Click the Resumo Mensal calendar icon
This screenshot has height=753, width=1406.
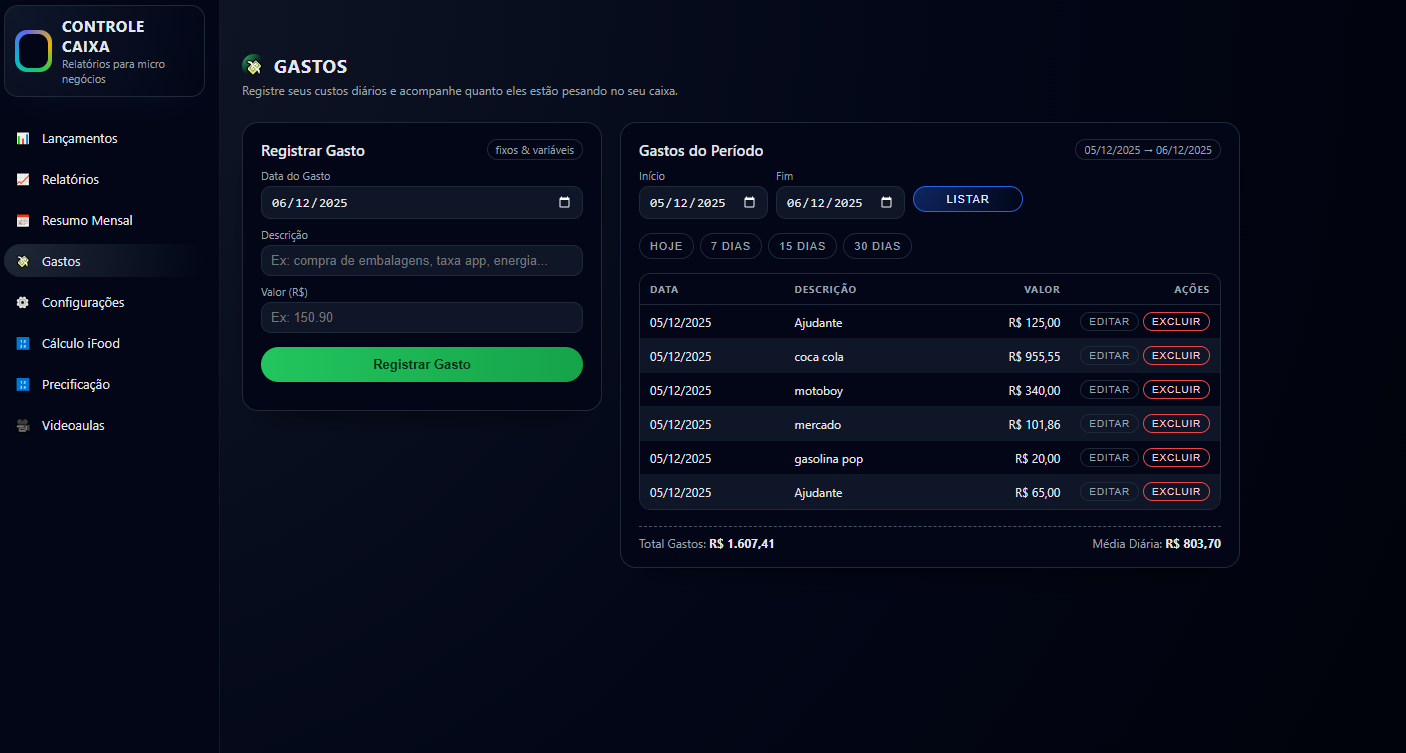click(x=23, y=221)
